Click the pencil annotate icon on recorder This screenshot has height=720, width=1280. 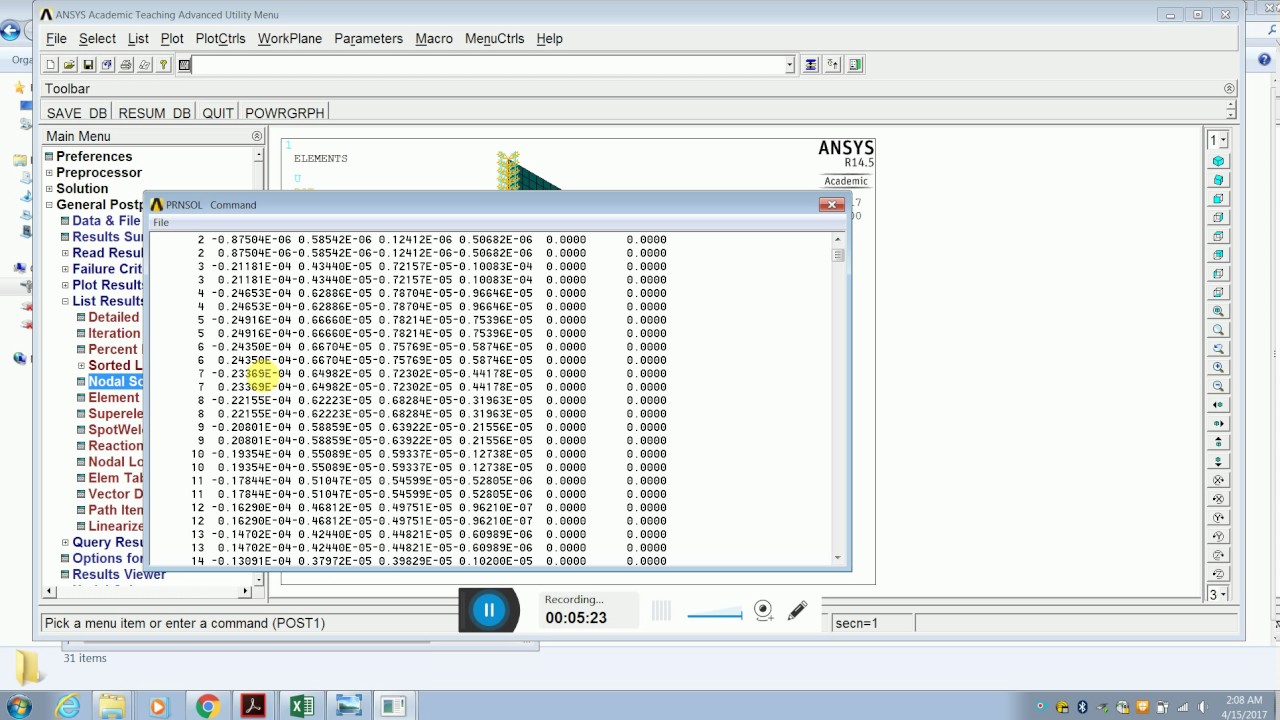(797, 611)
